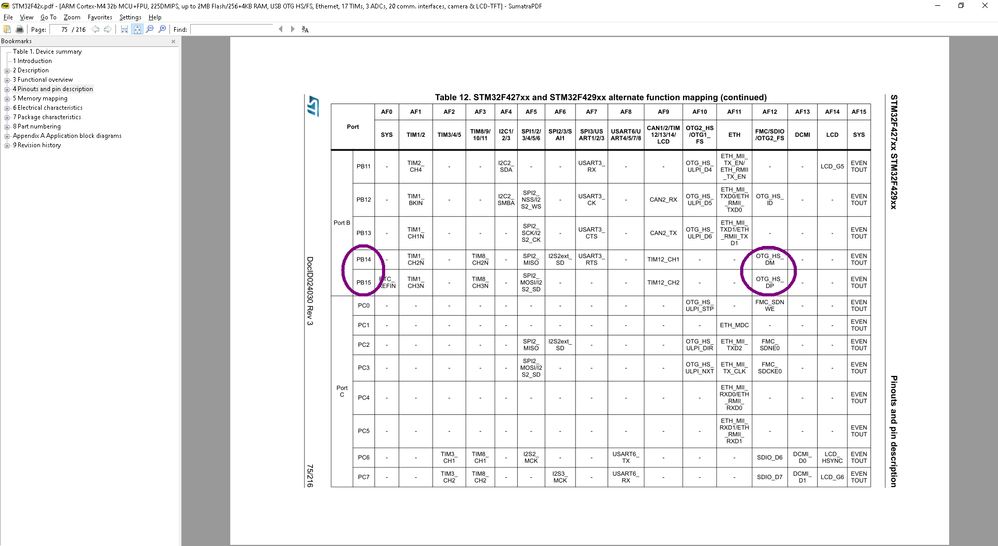
Task: Expand the 7 Package characteristics bookmark
Action: [x=7, y=117]
